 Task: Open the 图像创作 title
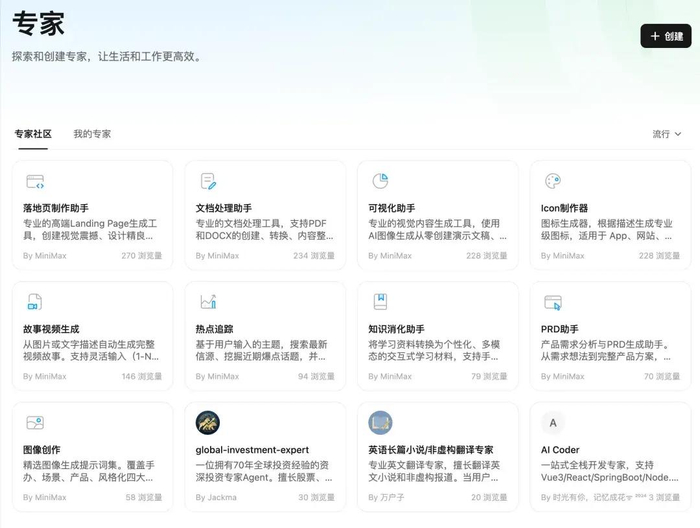42,449
